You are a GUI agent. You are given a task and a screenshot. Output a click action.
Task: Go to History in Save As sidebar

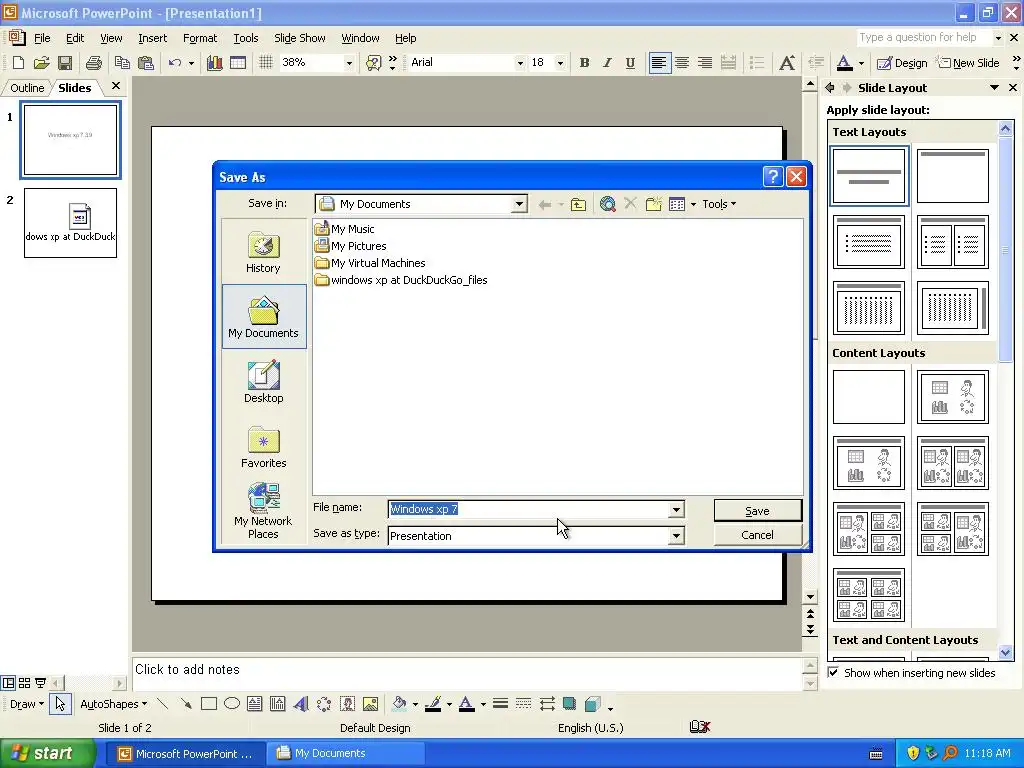click(263, 252)
